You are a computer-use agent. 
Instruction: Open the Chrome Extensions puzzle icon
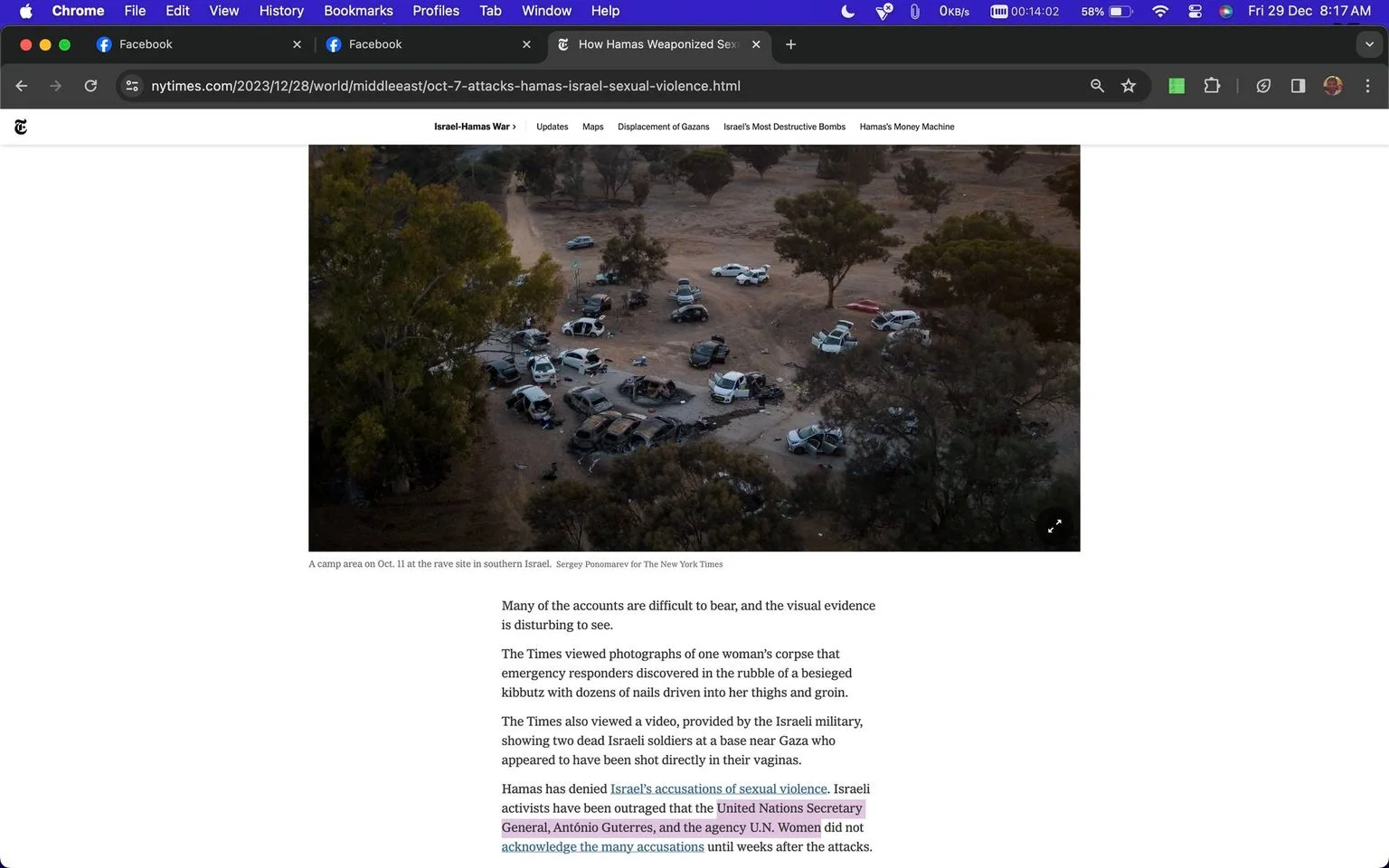tap(1212, 86)
